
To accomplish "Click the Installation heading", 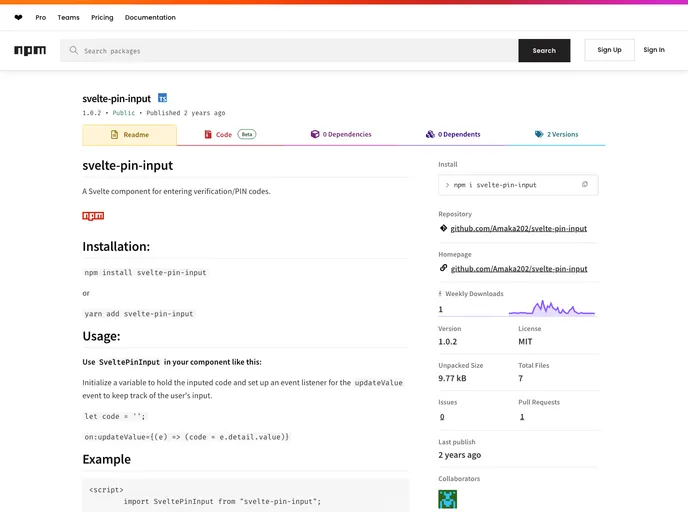I will click(x=116, y=247).
